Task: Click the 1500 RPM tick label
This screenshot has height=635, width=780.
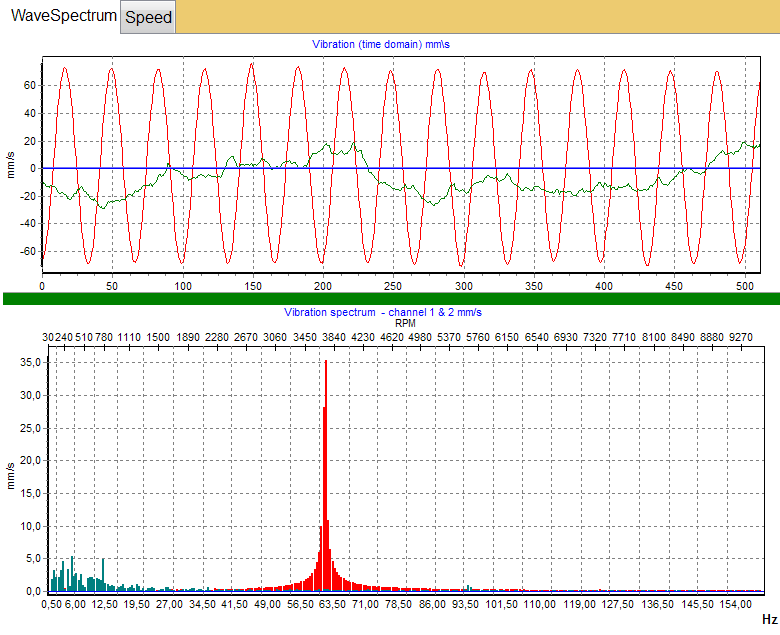Action: (x=158, y=337)
